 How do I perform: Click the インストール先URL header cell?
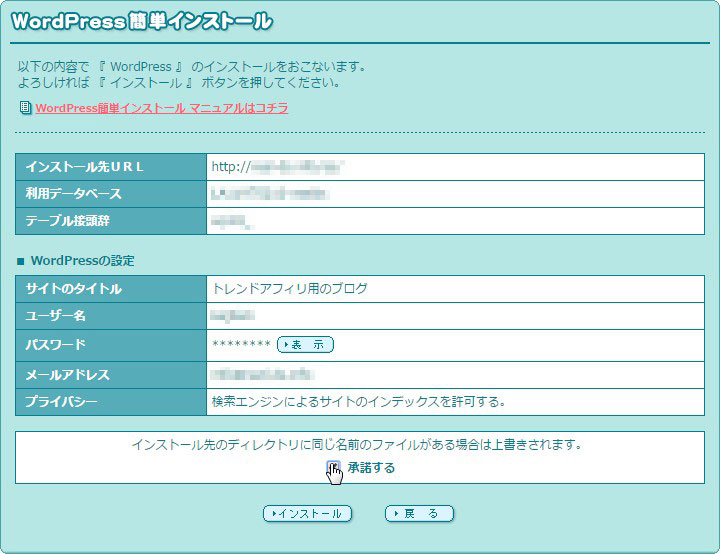coord(111,167)
